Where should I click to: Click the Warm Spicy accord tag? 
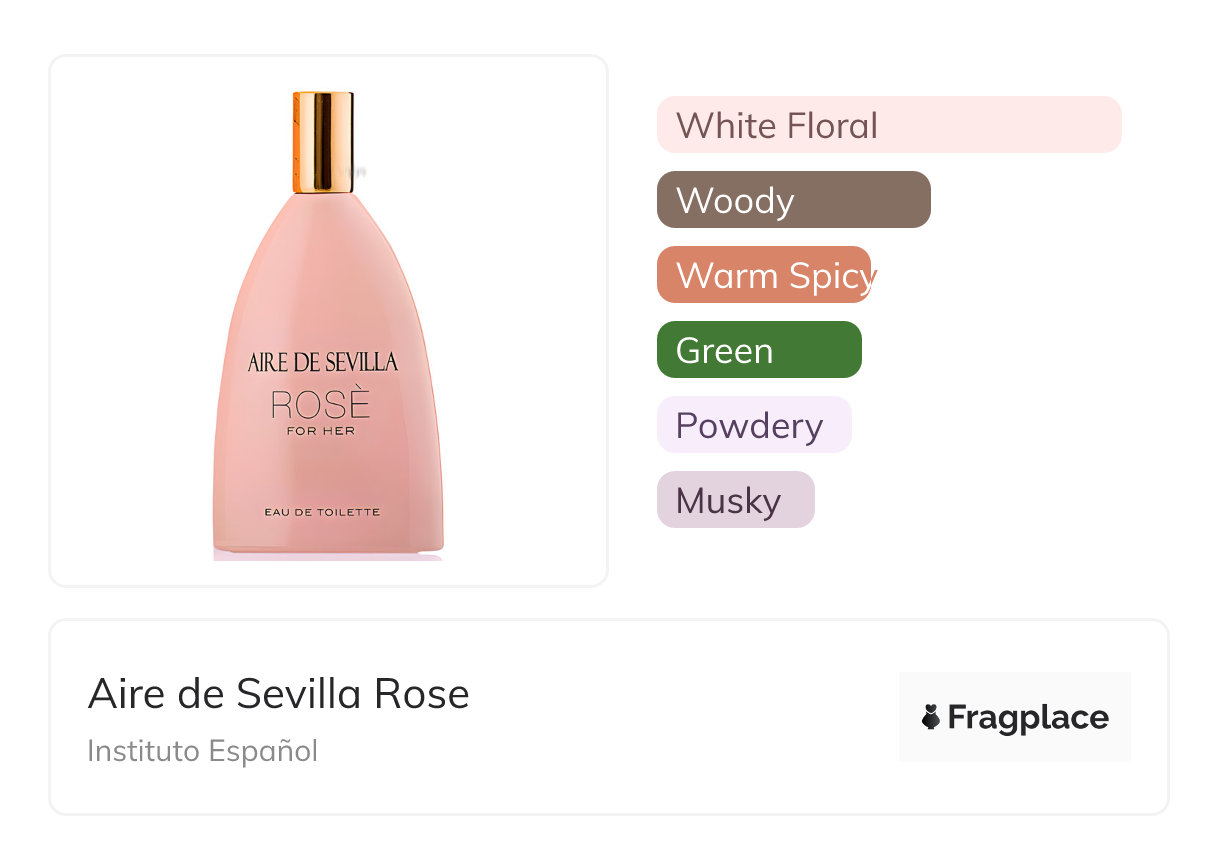click(764, 275)
